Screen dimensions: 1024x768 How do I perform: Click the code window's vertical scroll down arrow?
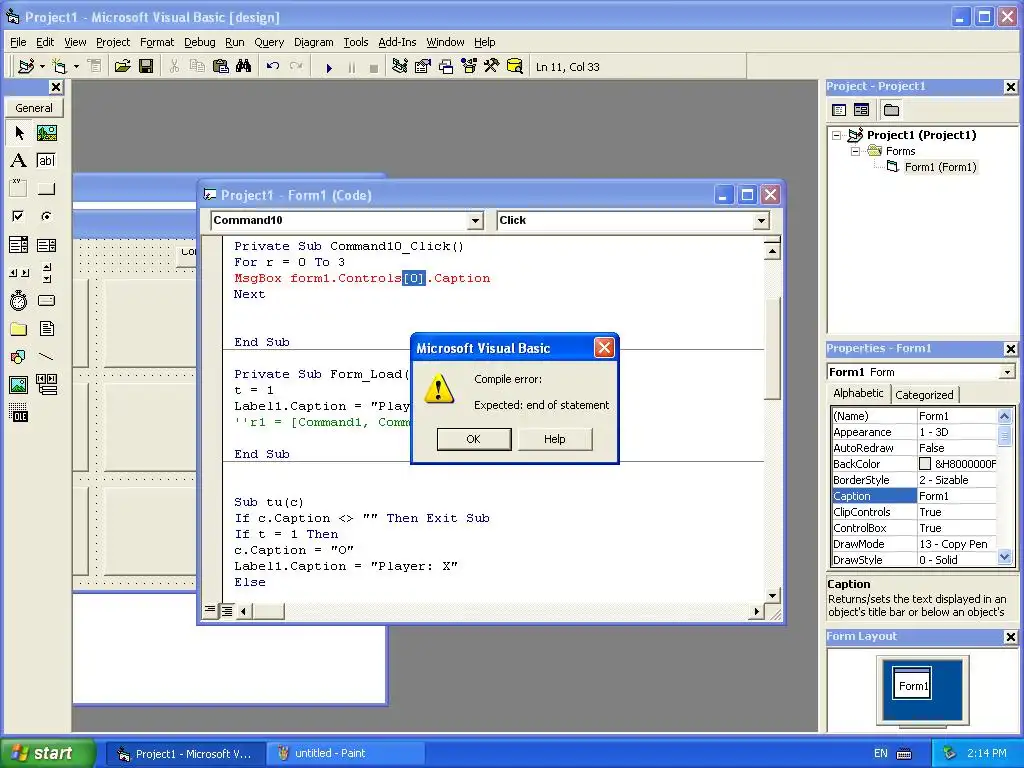[773, 595]
